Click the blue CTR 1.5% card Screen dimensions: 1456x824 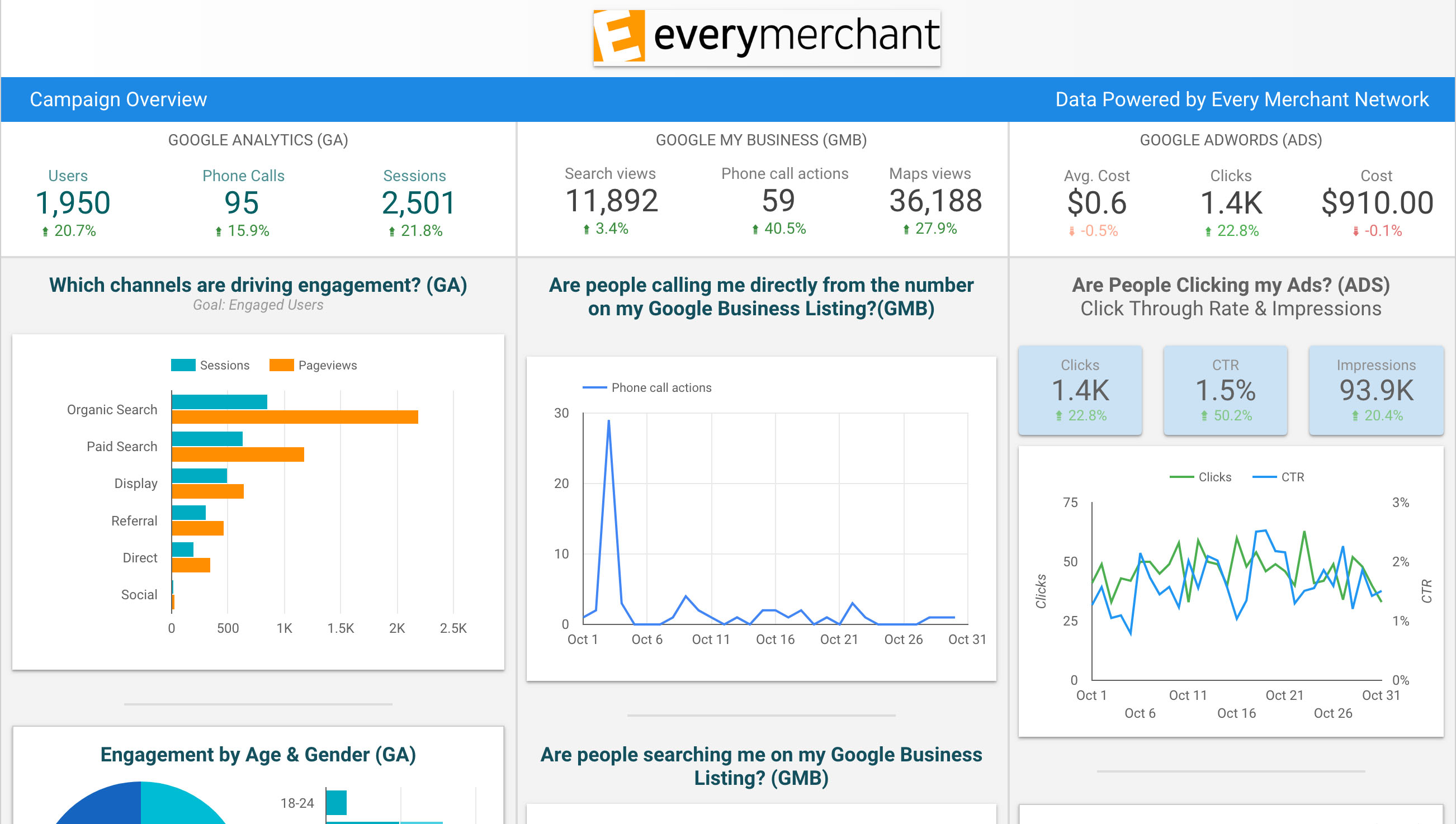[x=1225, y=391]
